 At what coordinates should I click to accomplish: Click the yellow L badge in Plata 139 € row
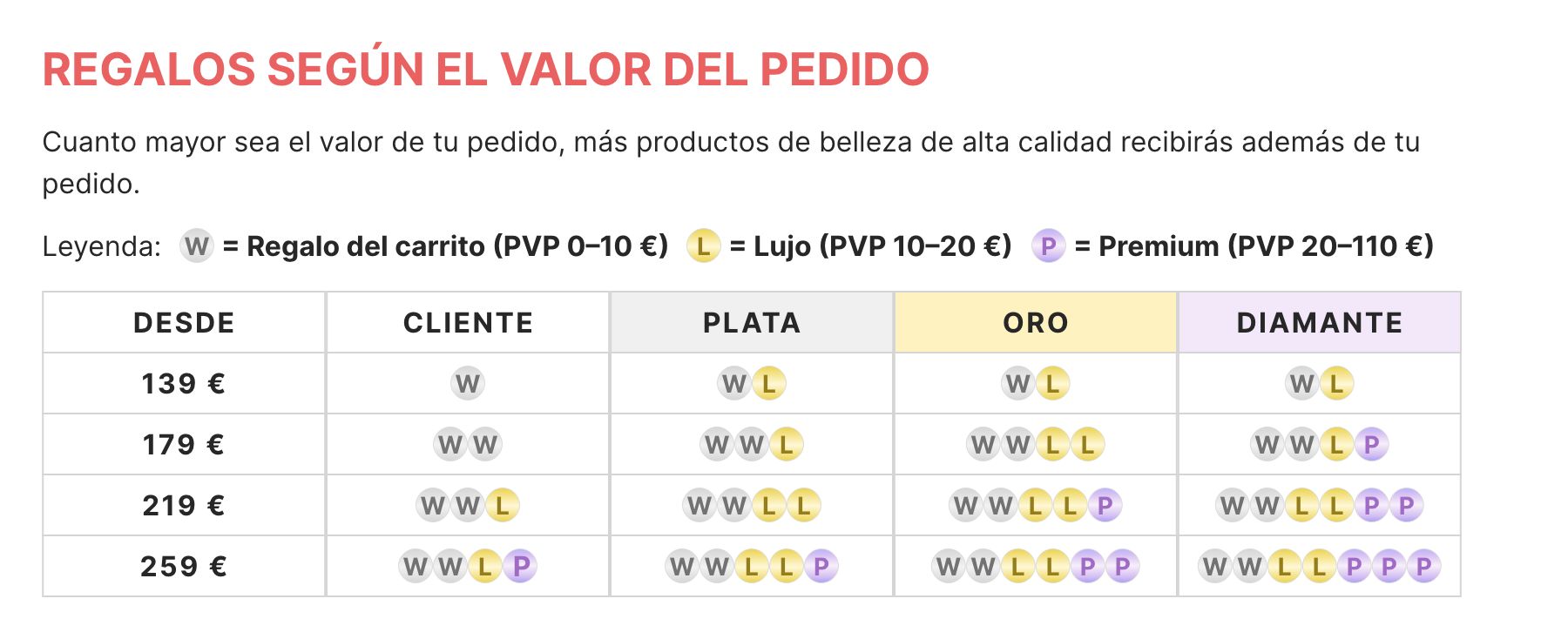tap(768, 383)
